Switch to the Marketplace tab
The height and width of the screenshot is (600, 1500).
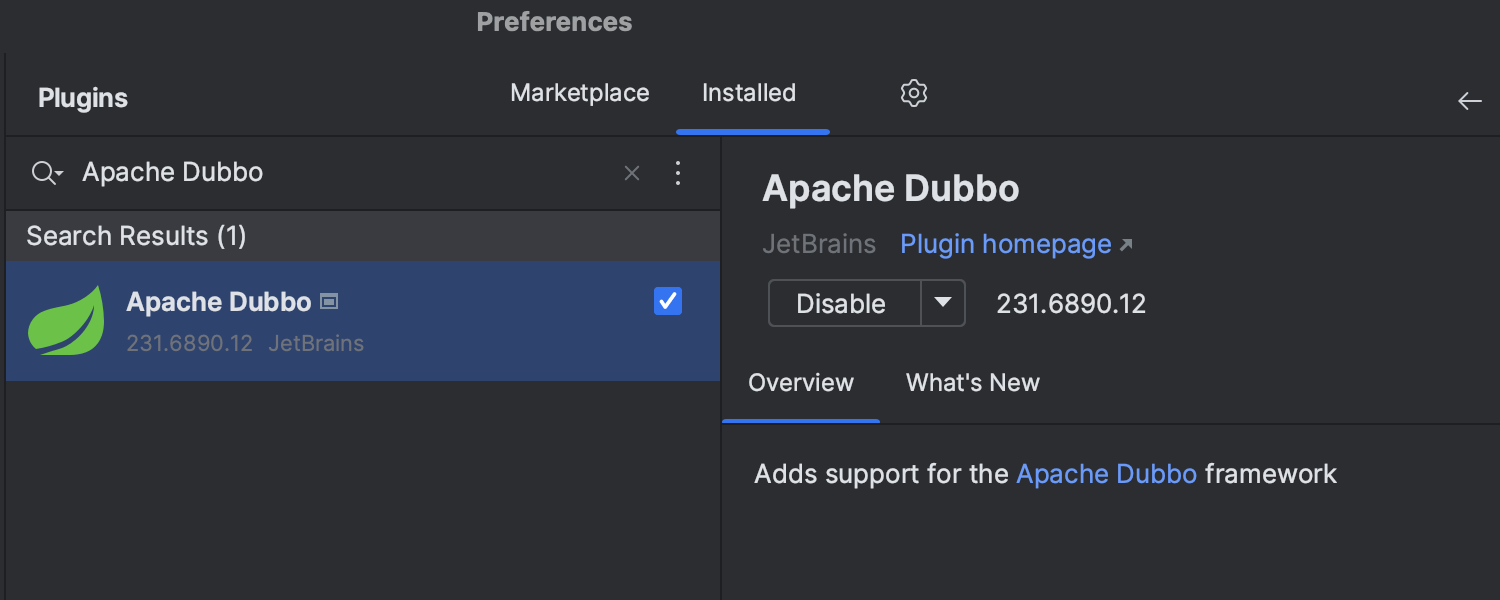click(x=579, y=92)
